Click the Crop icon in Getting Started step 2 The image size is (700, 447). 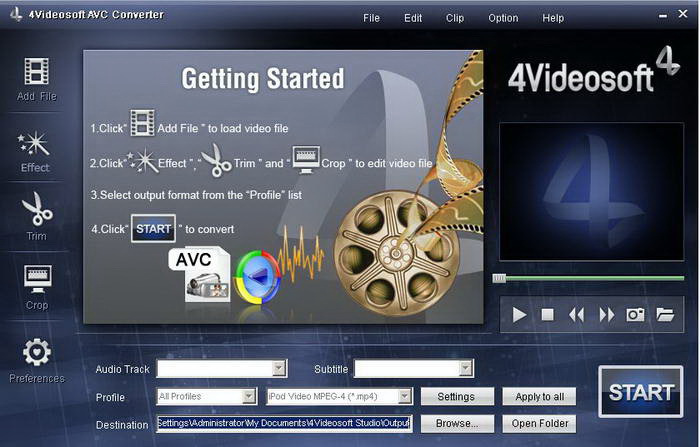coord(306,159)
